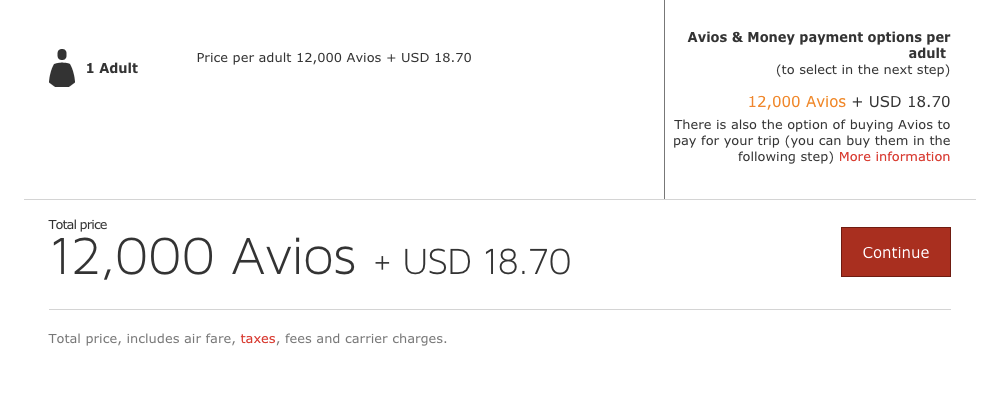The image size is (1000, 405).
Task: Open the red taxes link
Action: click(257, 339)
